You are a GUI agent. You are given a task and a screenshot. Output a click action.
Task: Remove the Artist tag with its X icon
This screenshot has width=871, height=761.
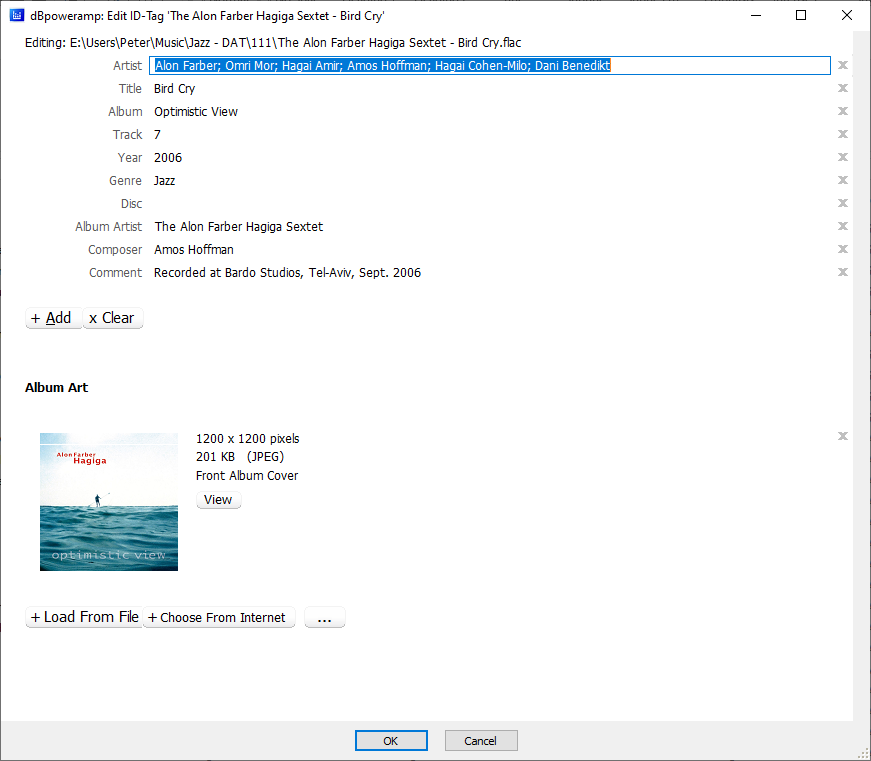tap(843, 66)
